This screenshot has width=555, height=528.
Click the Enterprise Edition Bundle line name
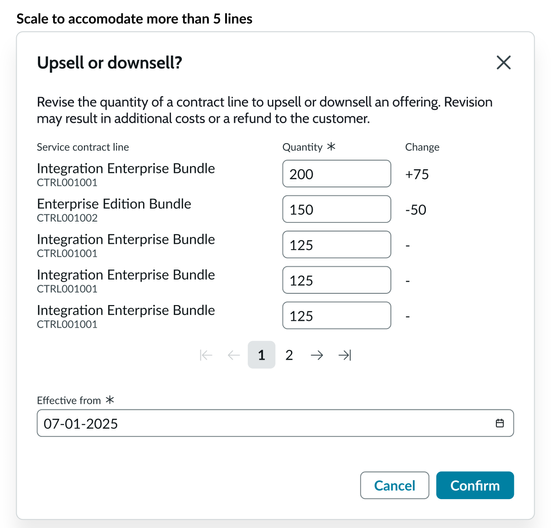pyautogui.click(x=114, y=204)
